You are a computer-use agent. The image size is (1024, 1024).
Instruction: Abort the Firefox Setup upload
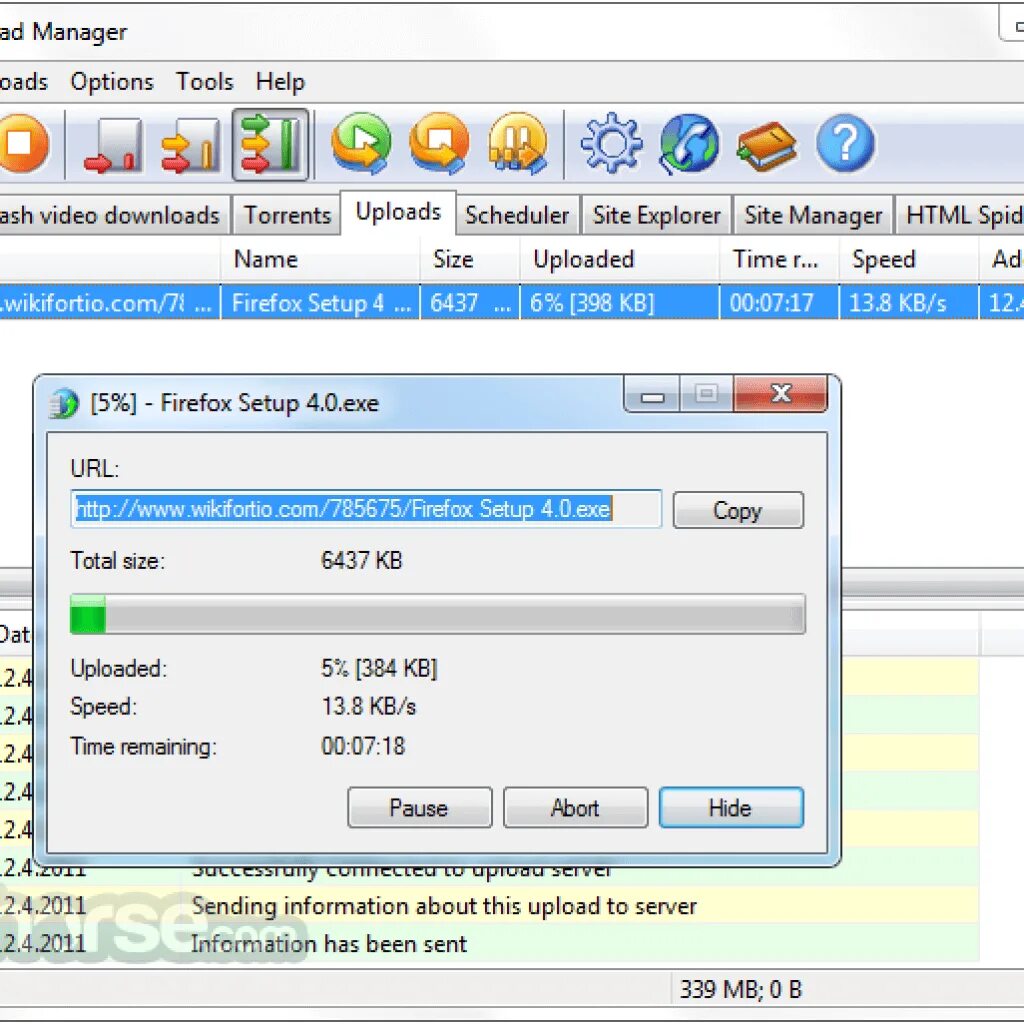click(x=575, y=808)
